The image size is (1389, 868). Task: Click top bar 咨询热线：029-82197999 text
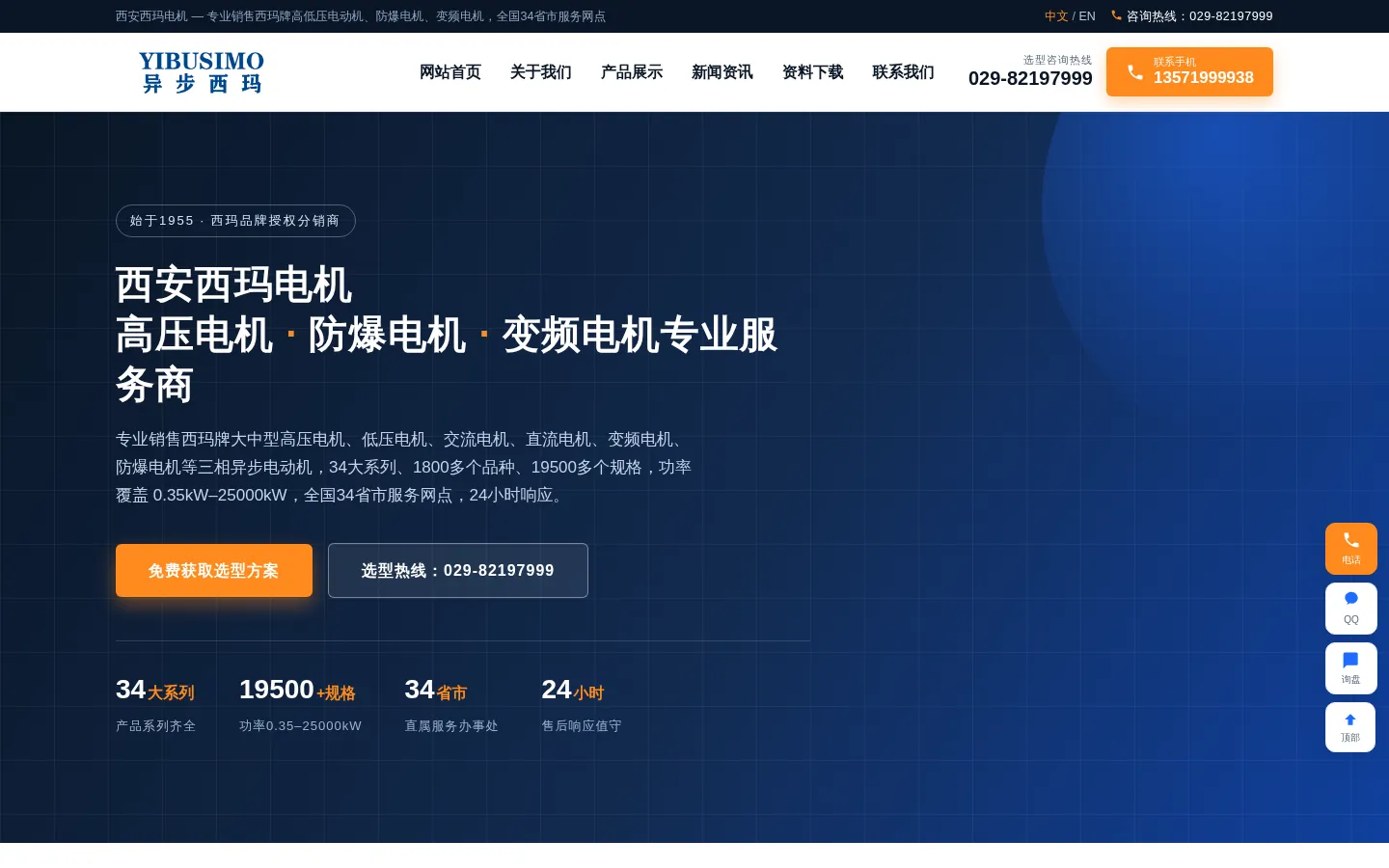click(x=1200, y=16)
